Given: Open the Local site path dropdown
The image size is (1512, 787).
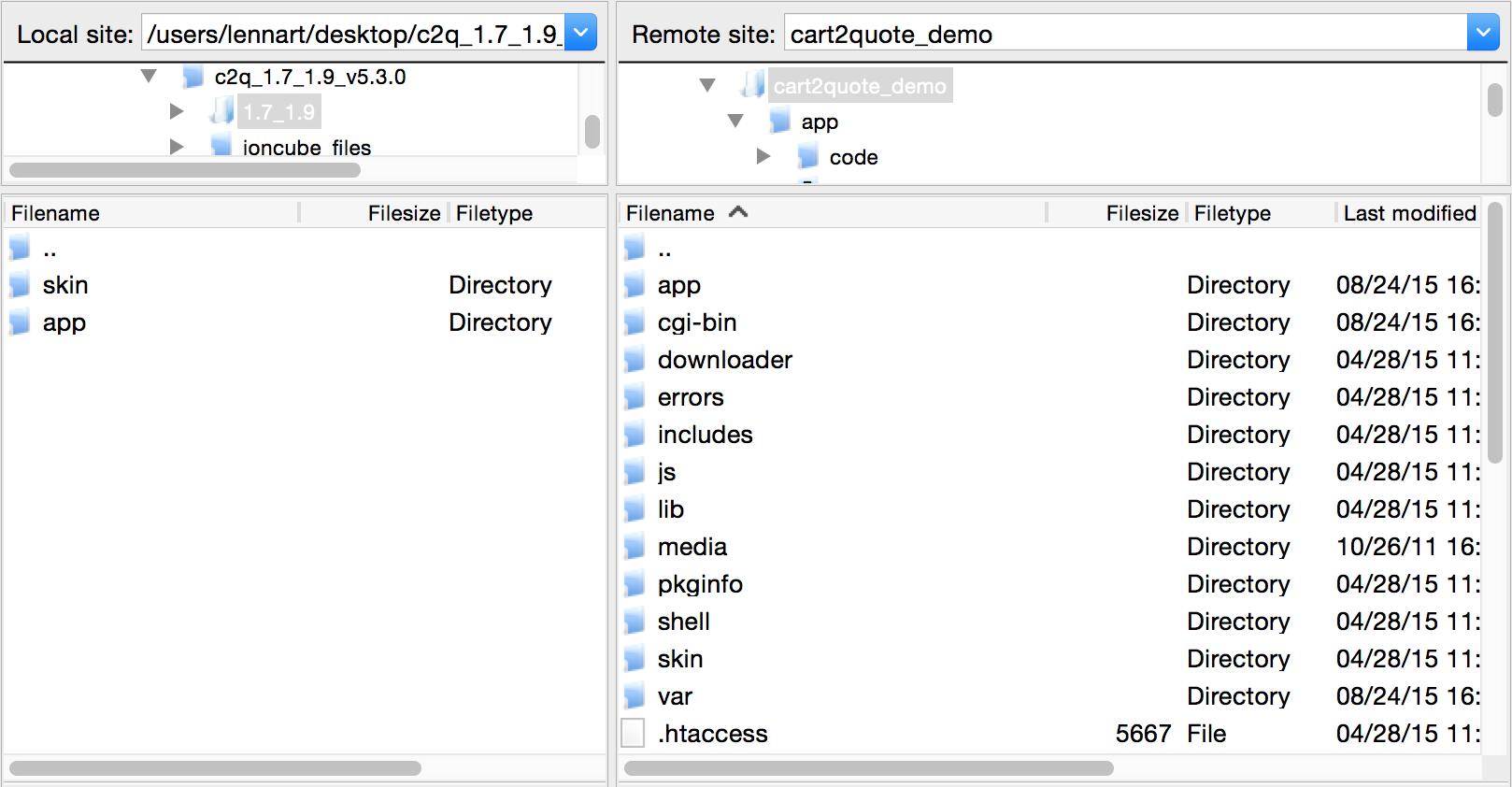Looking at the screenshot, I should [x=580, y=34].
